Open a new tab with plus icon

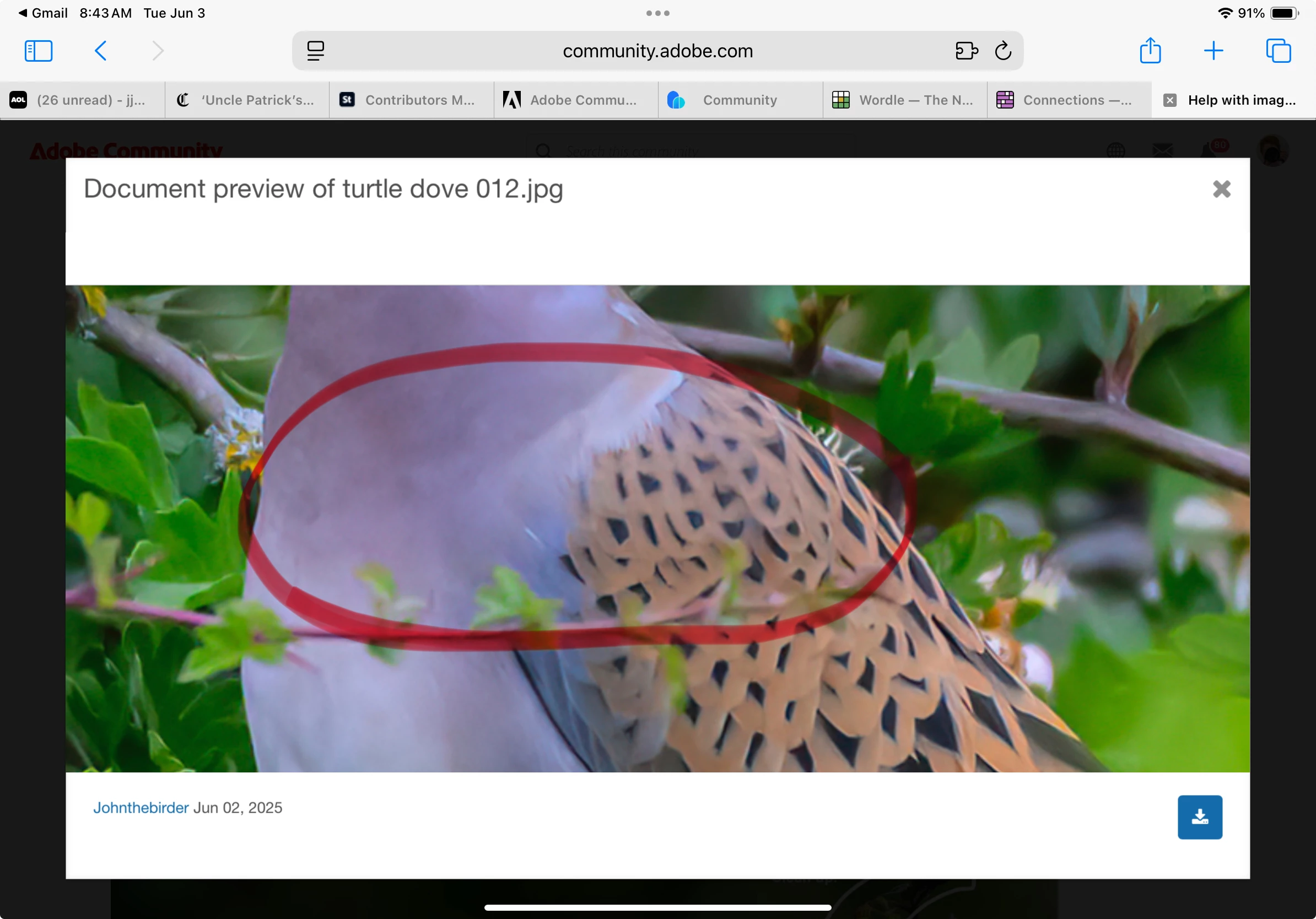tap(1213, 51)
